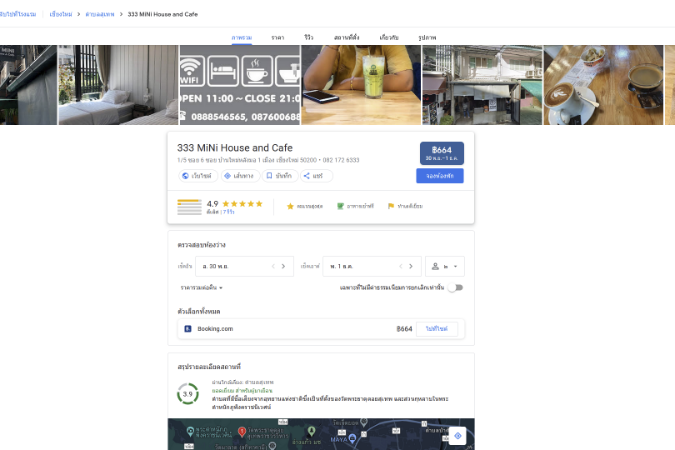
Task: Open the 7 reviews link
Action: point(228,212)
